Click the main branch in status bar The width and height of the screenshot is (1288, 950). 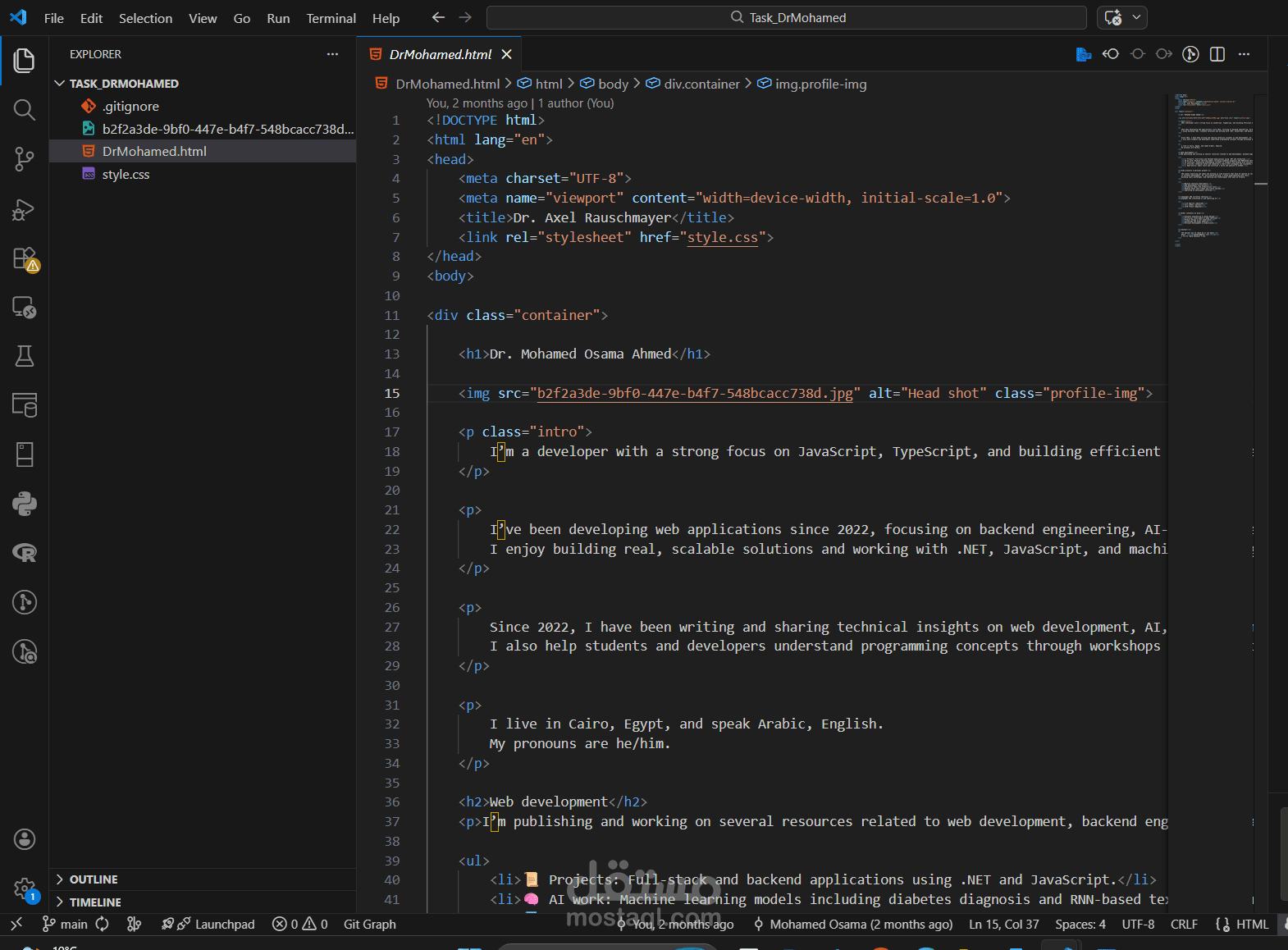65,924
